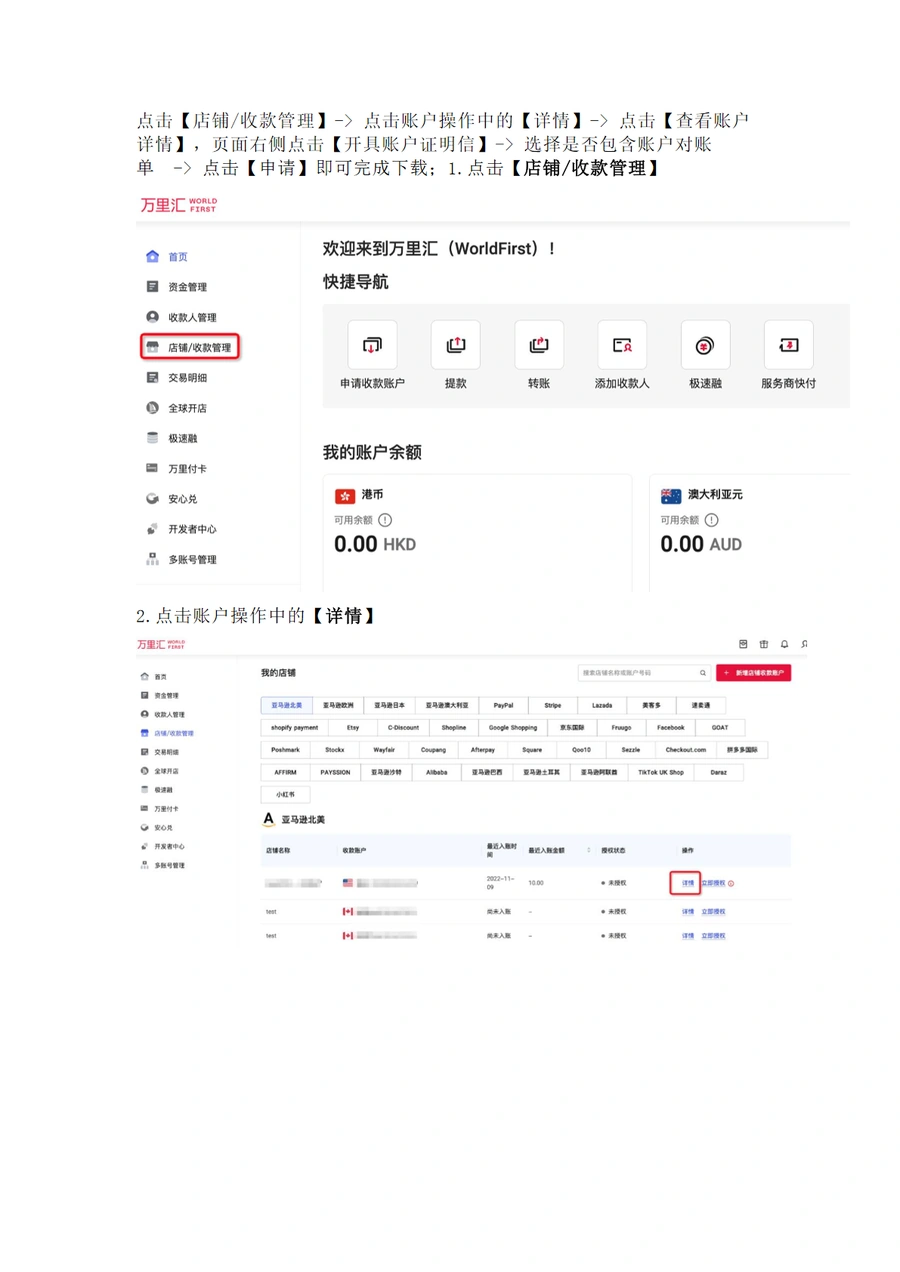Image resolution: width=900 pixels, height=1272 pixels.
Task: Open the 提款 withdraw shortcut icon
Action: click(455, 345)
